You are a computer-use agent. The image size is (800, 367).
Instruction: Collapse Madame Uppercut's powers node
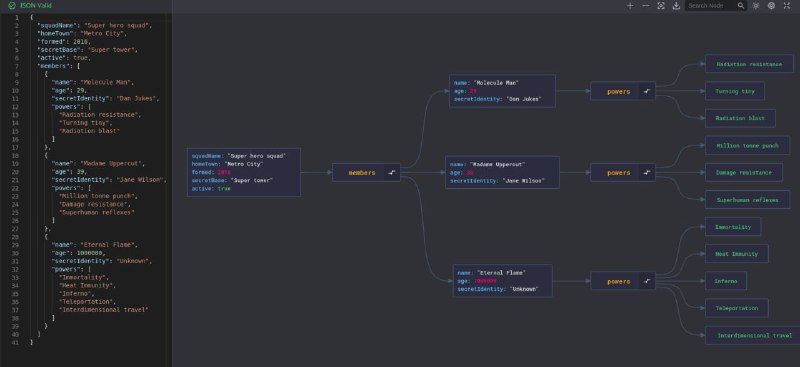pyautogui.click(x=647, y=173)
